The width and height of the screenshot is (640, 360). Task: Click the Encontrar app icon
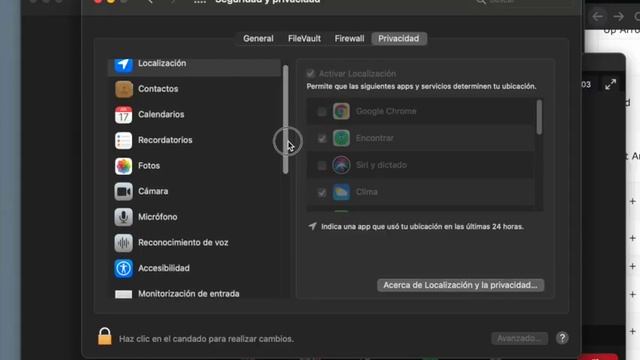[341, 138]
